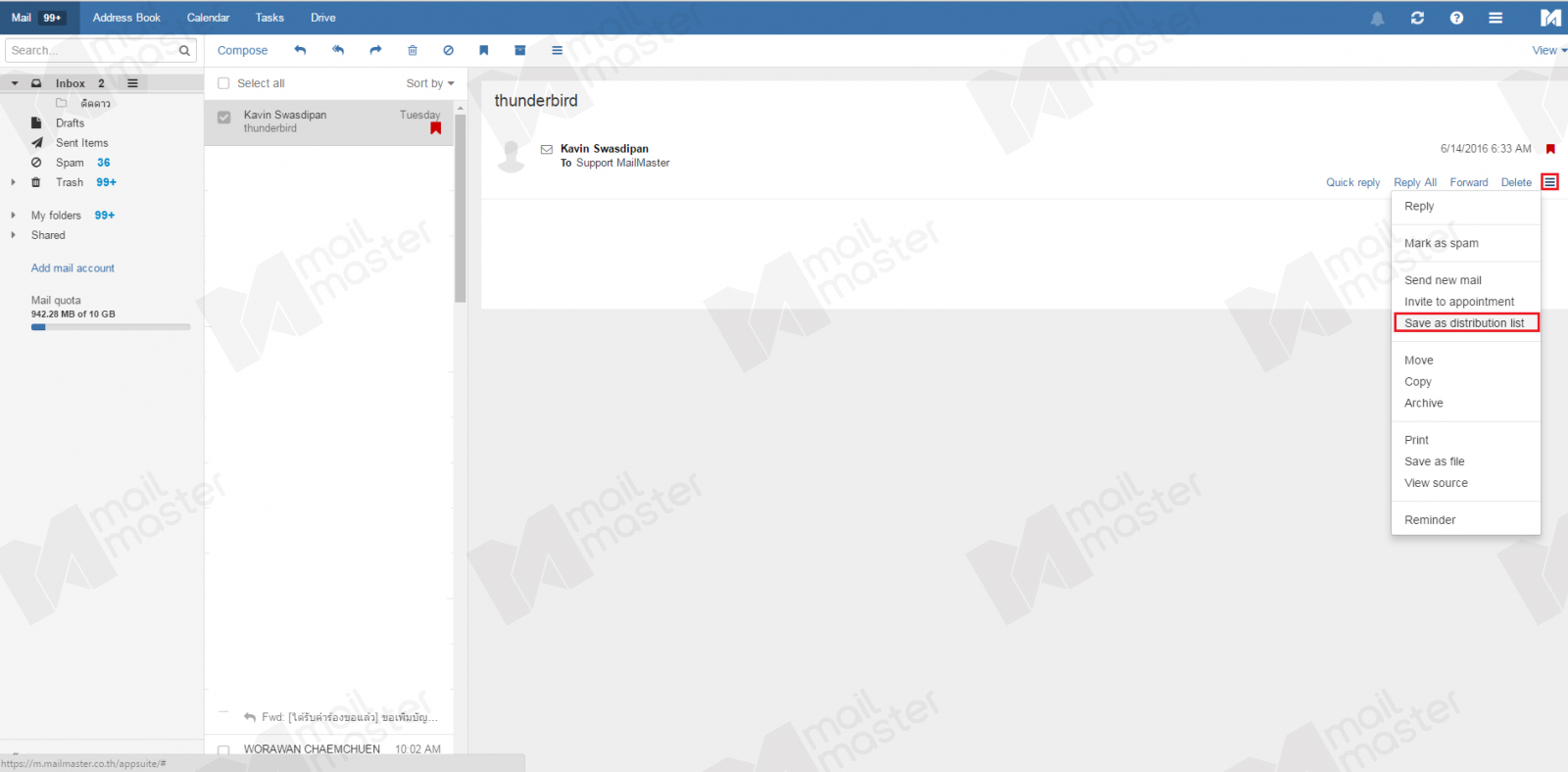The width and height of the screenshot is (1568, 772).
Task: Open the Sort by dropdown
Action: pyautogui.click(x=430, y=83)
